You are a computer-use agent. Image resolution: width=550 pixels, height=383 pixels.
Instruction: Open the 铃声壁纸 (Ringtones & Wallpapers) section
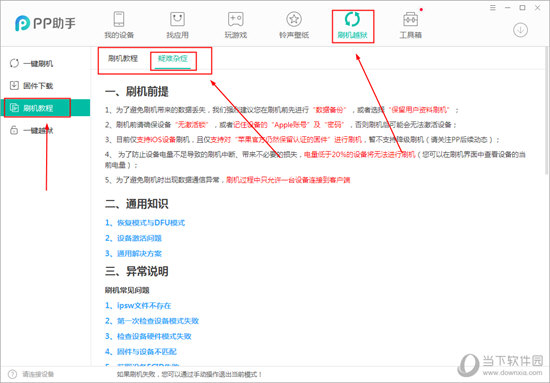(x=294, y=25)
